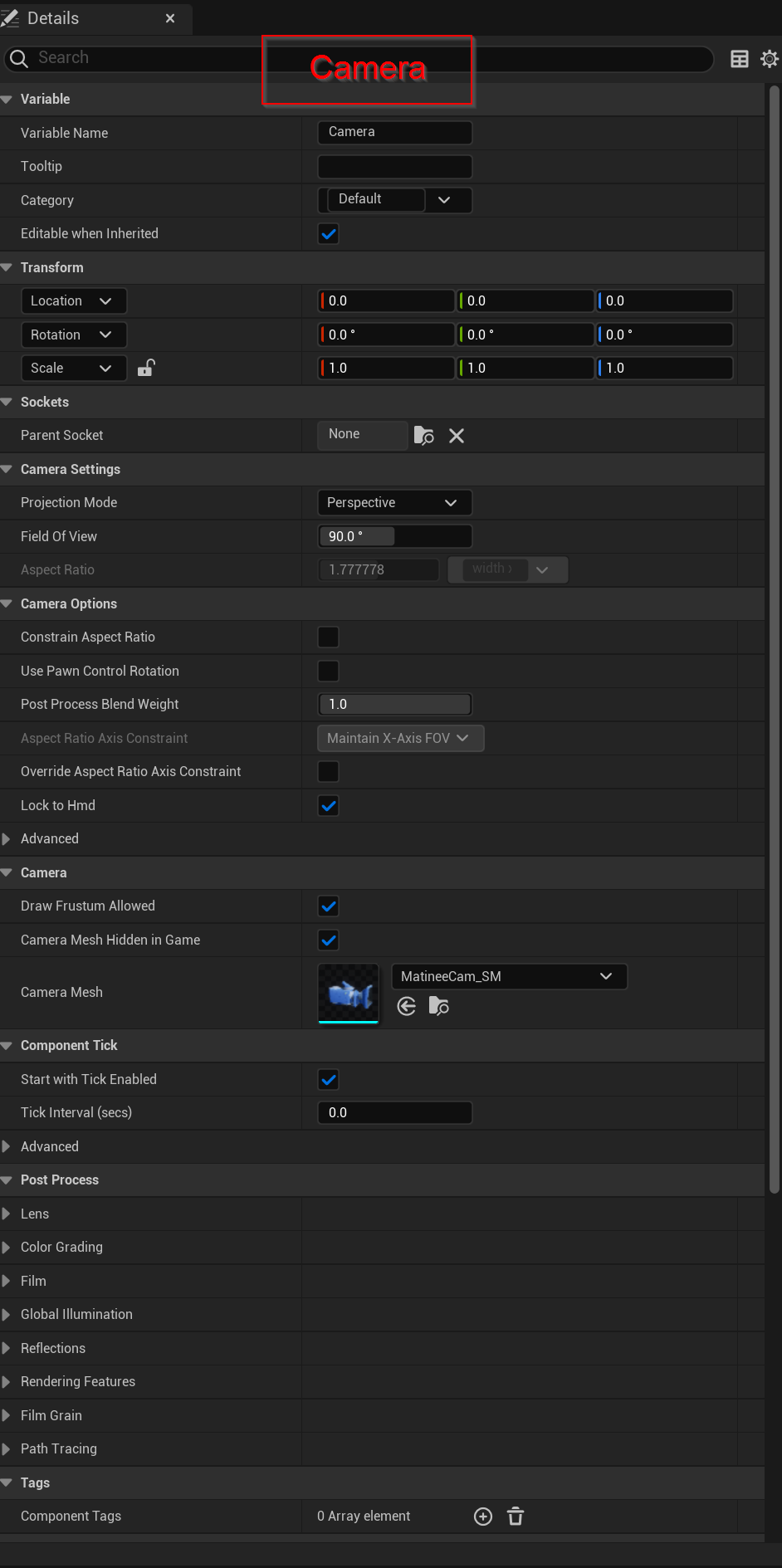Click the Parent Socket None field
The width and height of the screenshot is (782, 1568).
(364, 435)
